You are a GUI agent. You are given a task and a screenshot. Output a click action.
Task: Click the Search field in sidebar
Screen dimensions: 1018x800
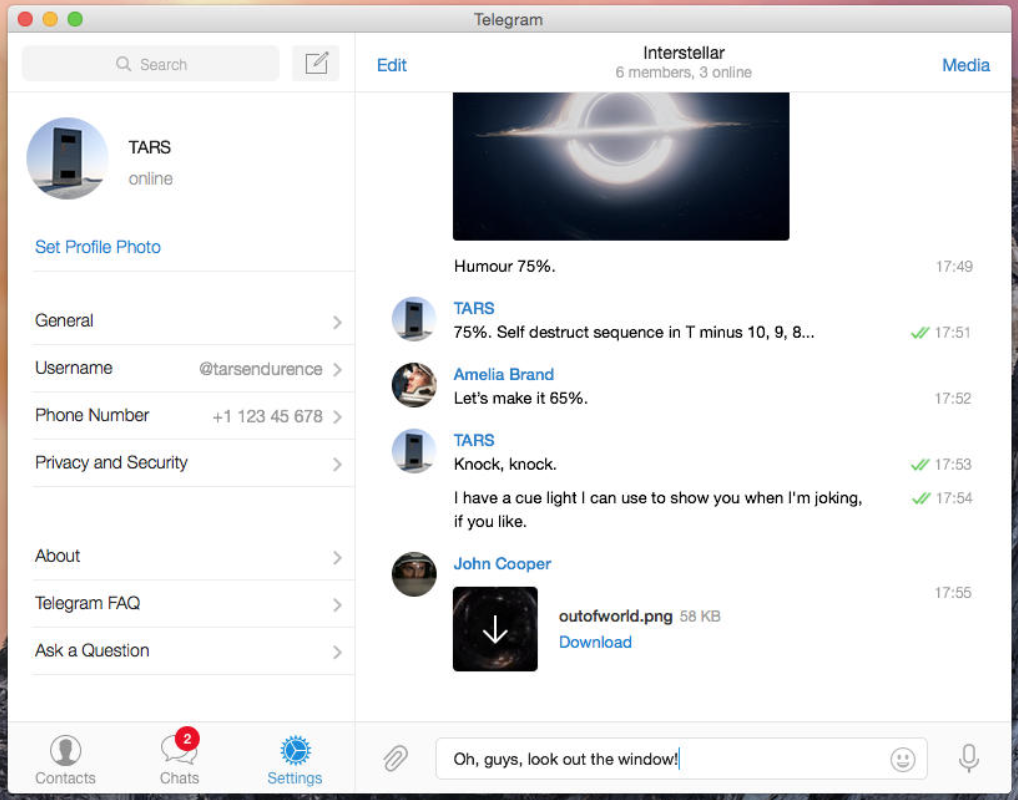click(151, 64)
